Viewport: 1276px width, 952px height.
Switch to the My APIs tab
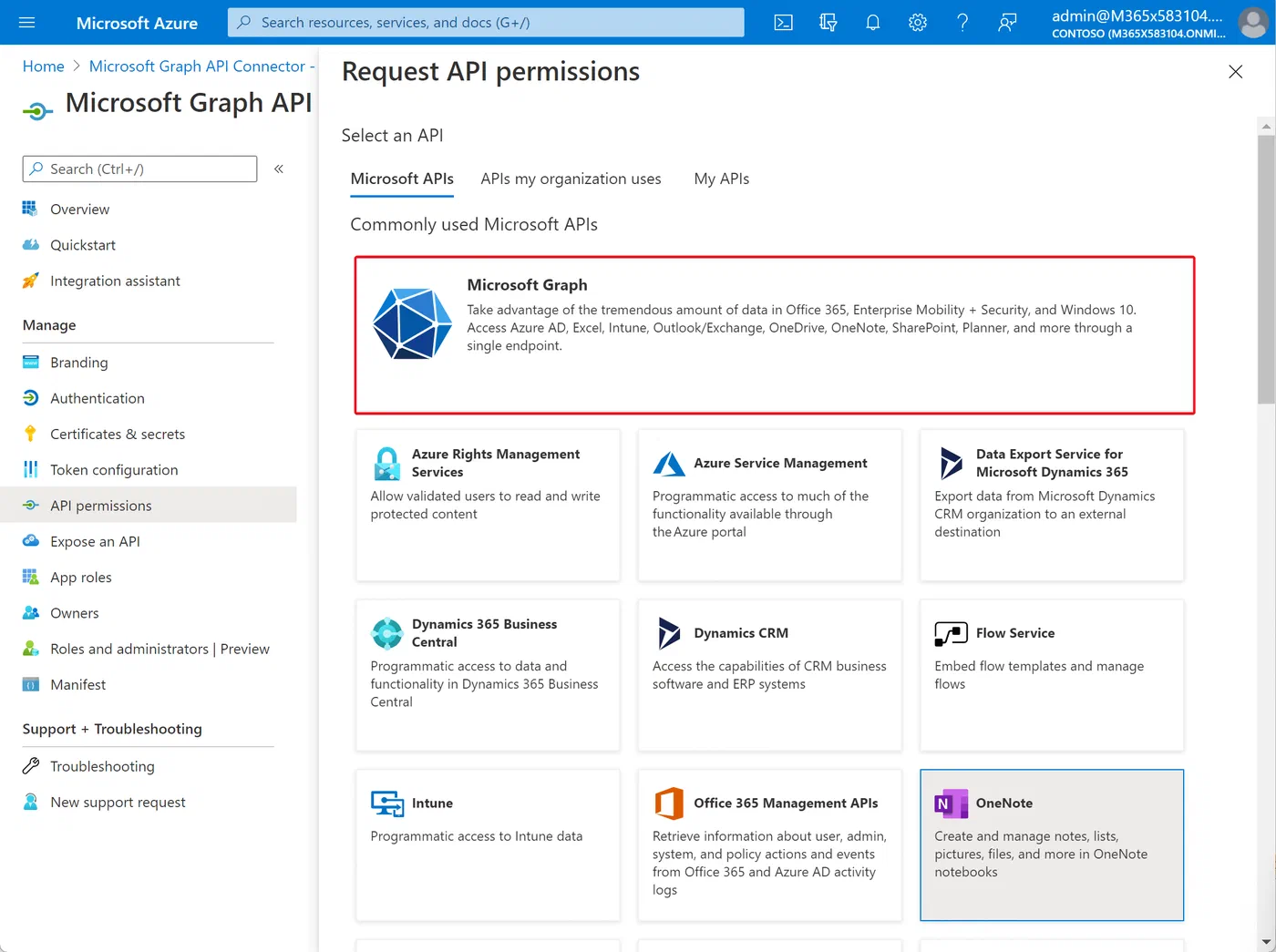pyautogui.click(x=722, y=179)
